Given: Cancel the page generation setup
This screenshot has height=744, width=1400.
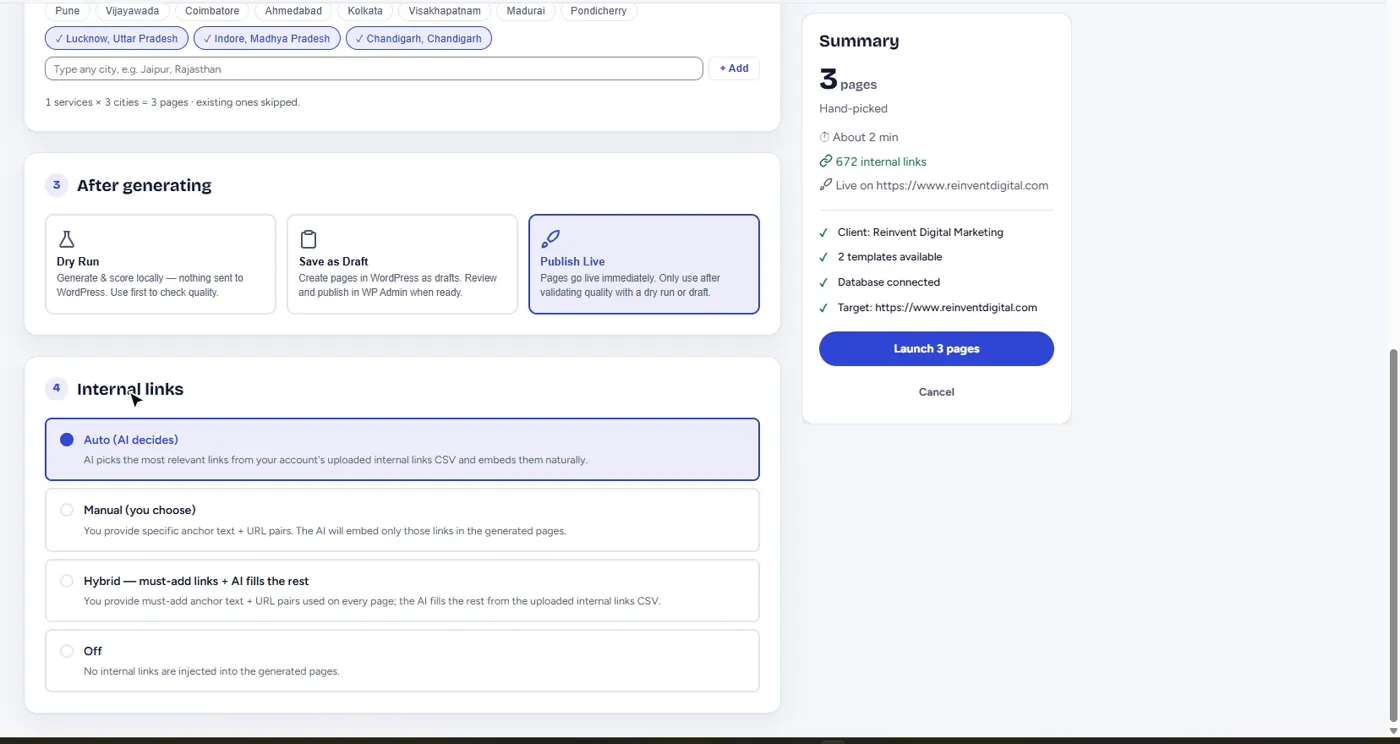Looking at the screenshot, I should pos(936,392).
